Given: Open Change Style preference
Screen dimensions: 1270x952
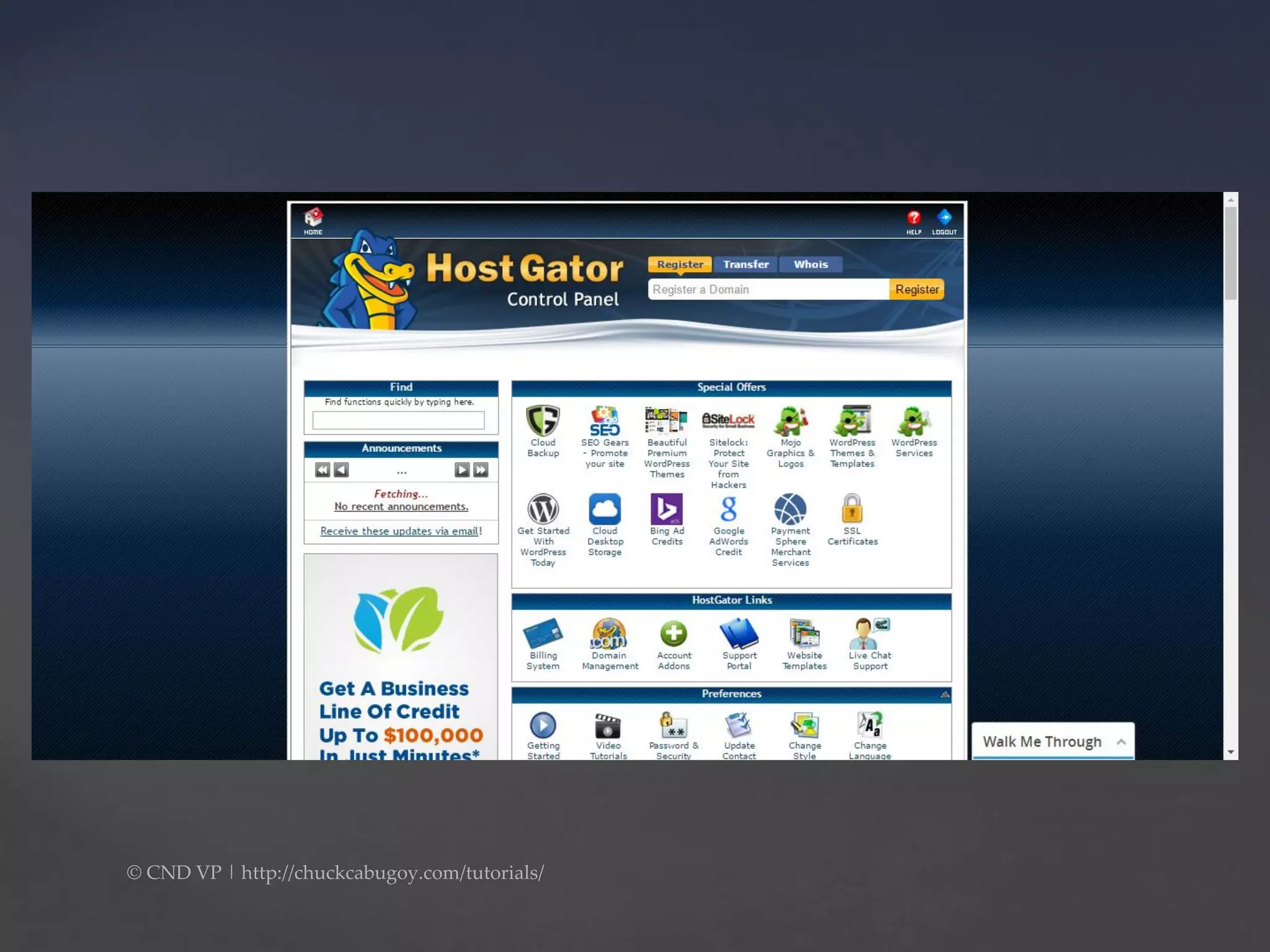Looking at the screenshot, I should (804, 736).
